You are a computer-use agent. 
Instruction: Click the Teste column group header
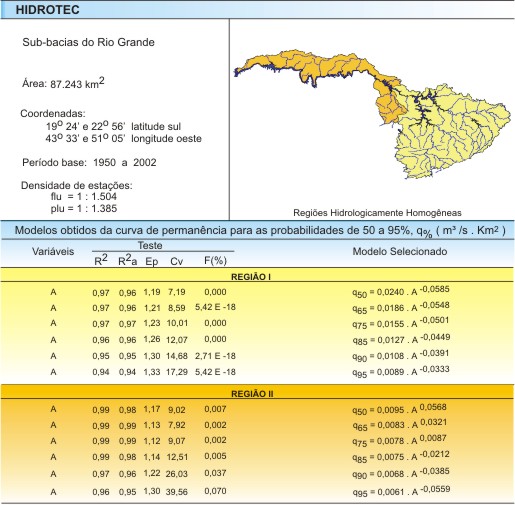coord(150,246)
